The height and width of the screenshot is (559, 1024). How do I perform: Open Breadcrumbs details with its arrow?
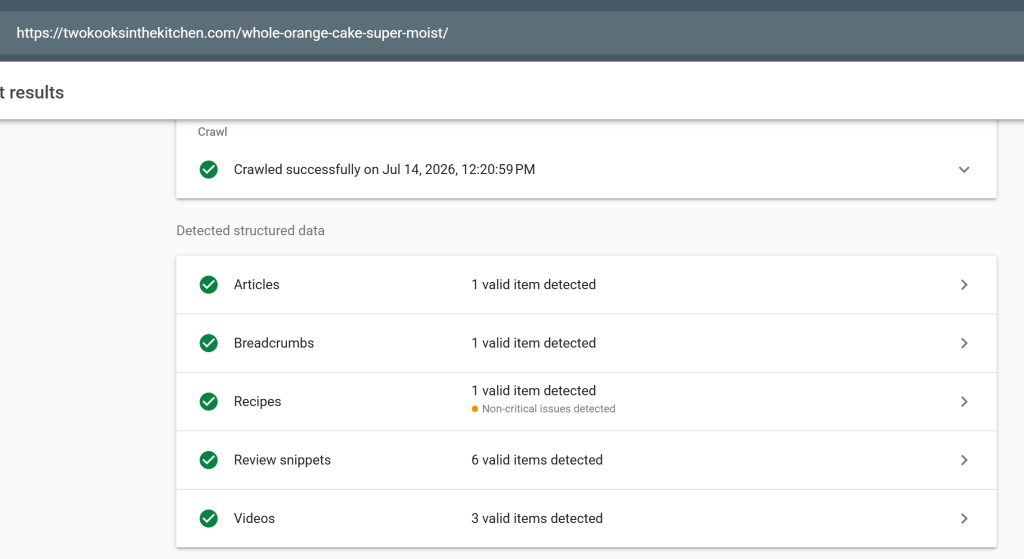tap(964, 343)
